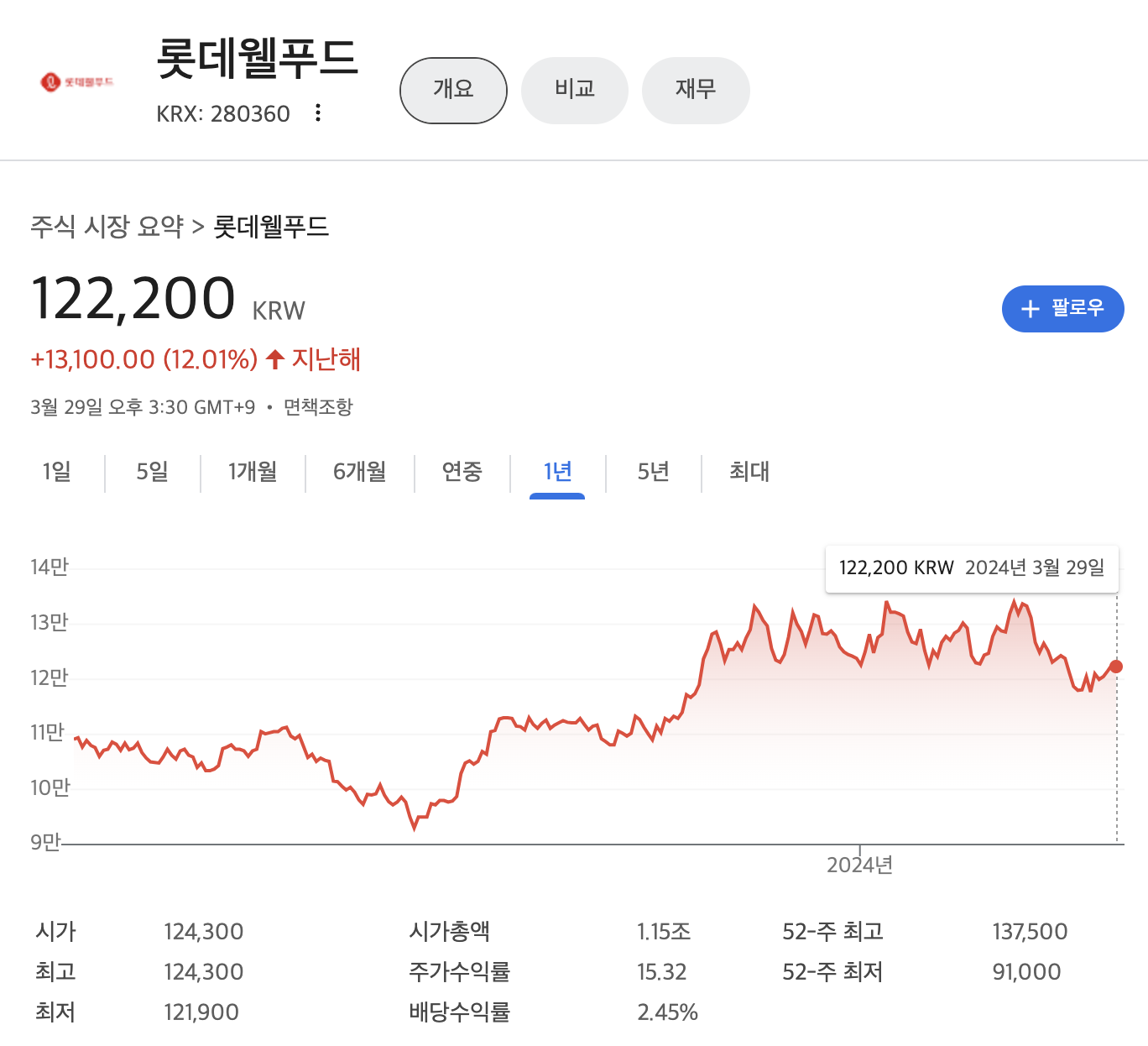Click the 배당수익률 value 2.45%
This screenshot has width=1148, height=1046.
pos(668,1012)
